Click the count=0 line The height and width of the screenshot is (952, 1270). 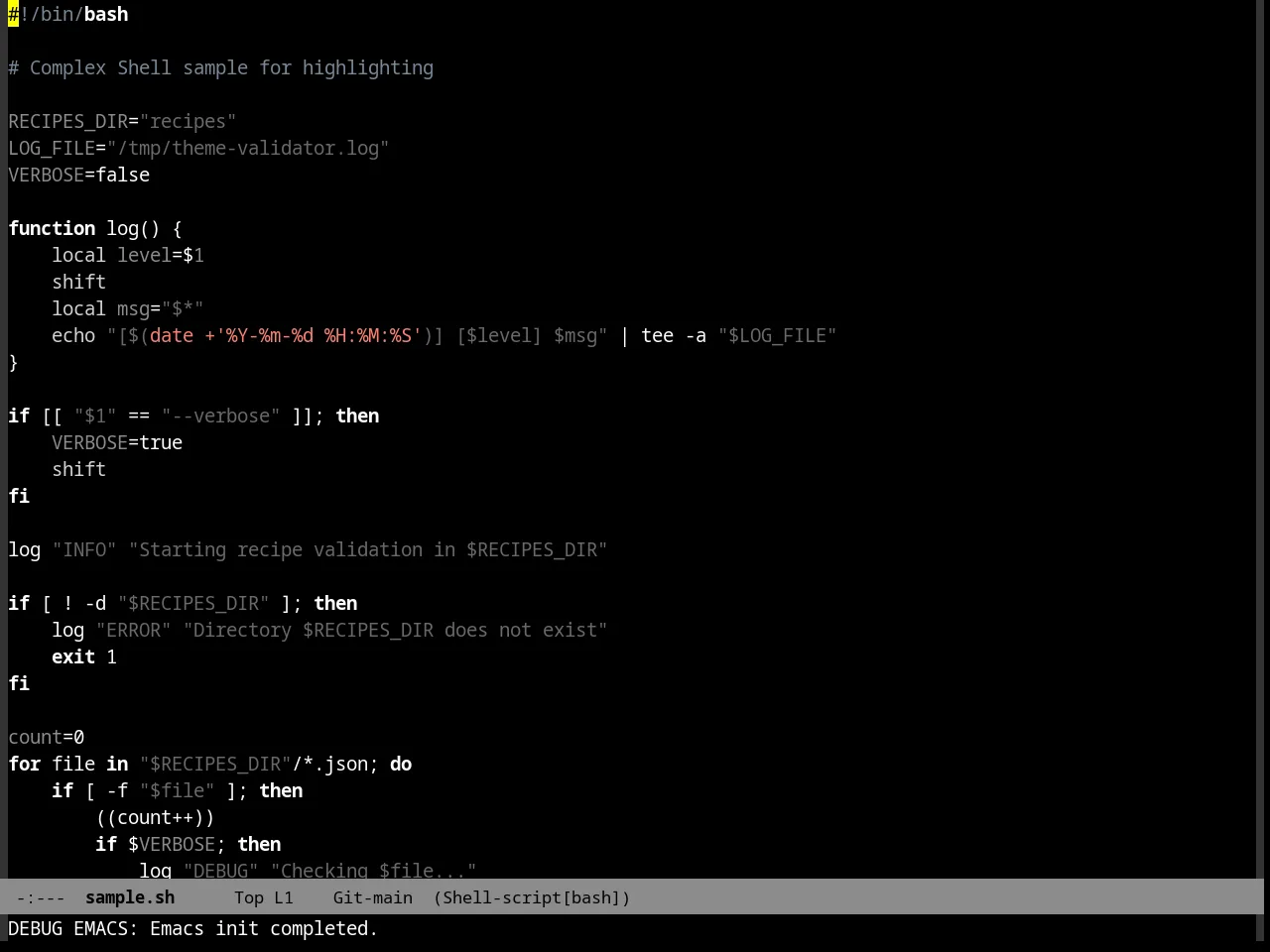tap(47, 737)
